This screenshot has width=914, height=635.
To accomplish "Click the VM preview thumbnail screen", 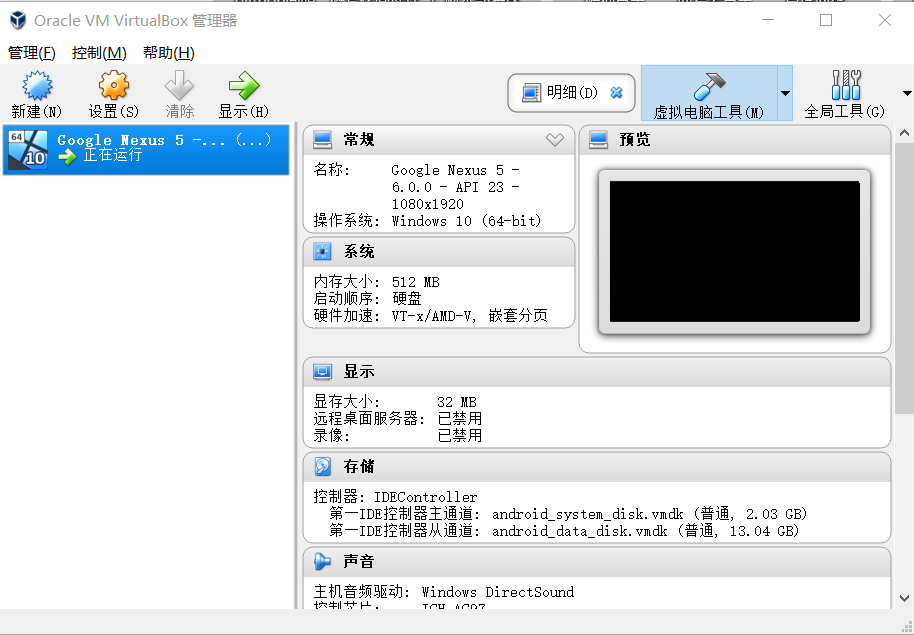I will 735,252.
